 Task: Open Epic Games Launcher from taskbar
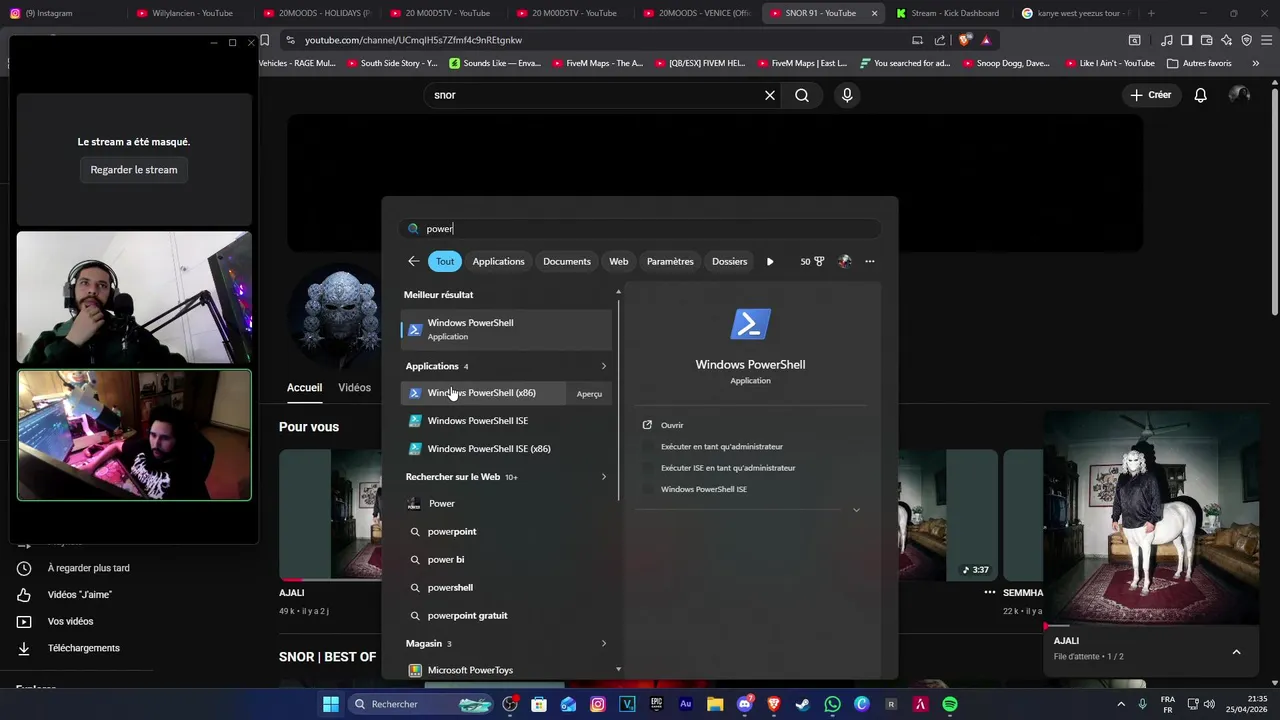656,704
